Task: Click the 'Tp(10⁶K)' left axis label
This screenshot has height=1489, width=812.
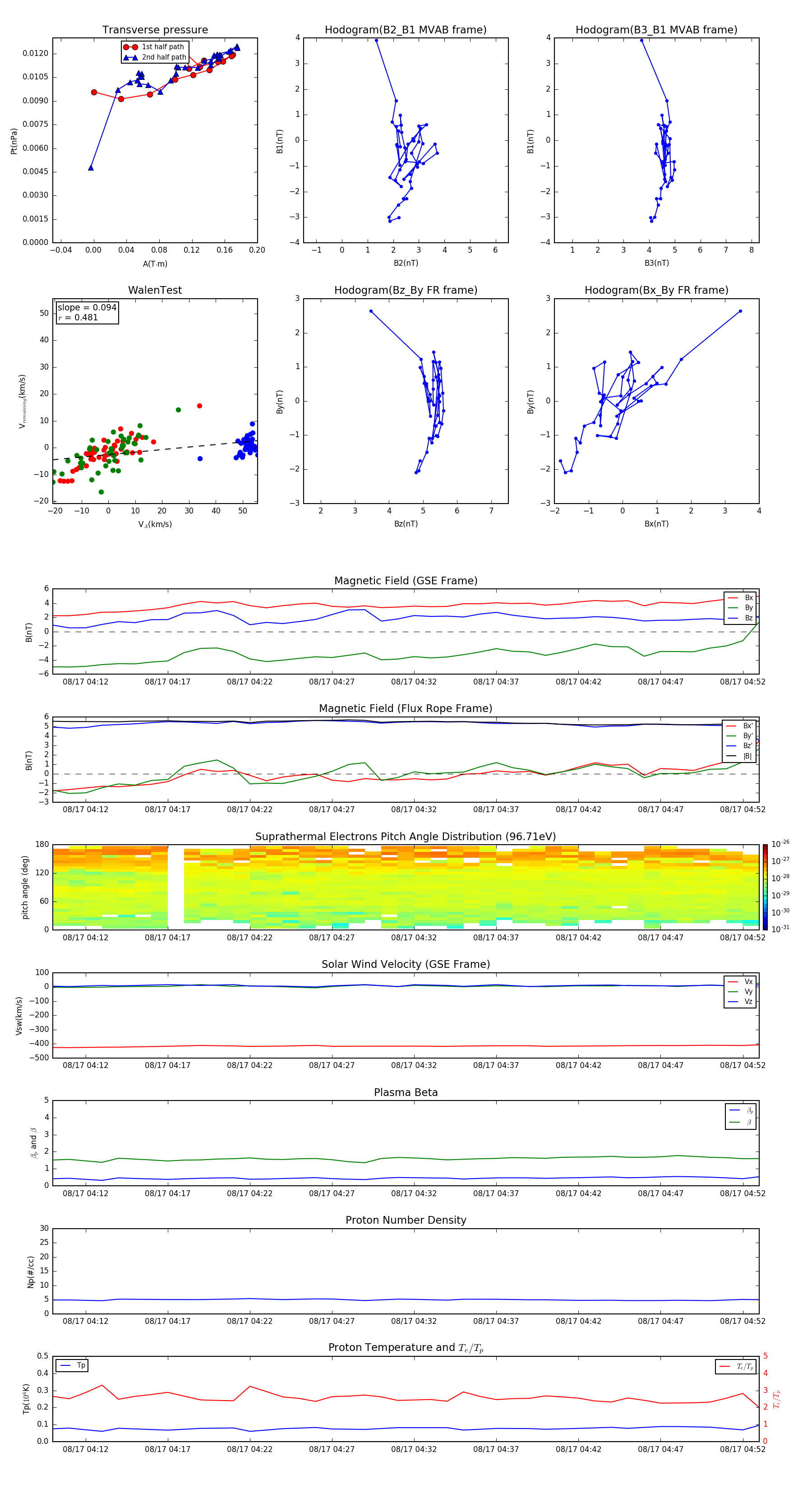Action: tap(26, 1399)
